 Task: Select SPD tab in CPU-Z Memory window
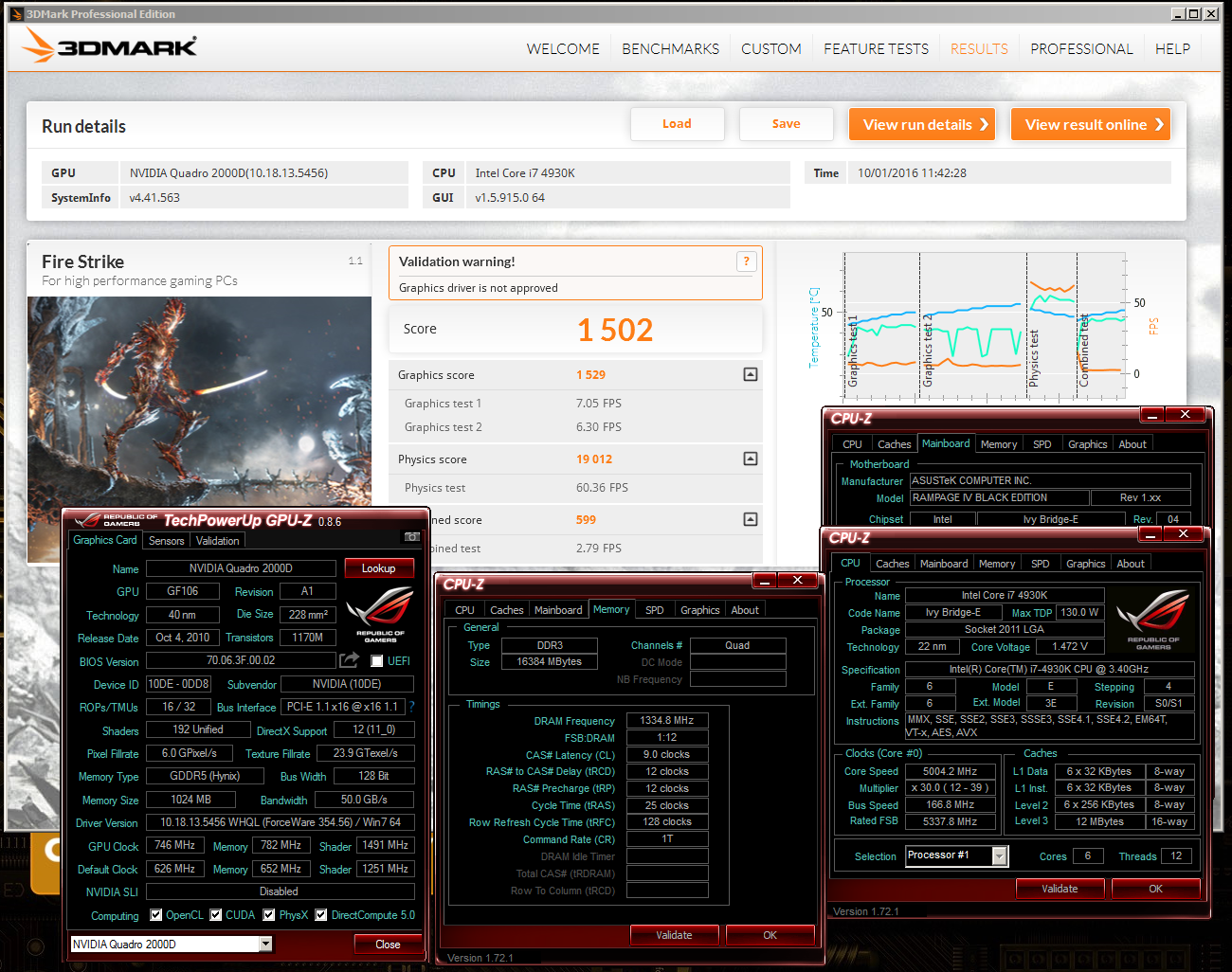point(654,610)
